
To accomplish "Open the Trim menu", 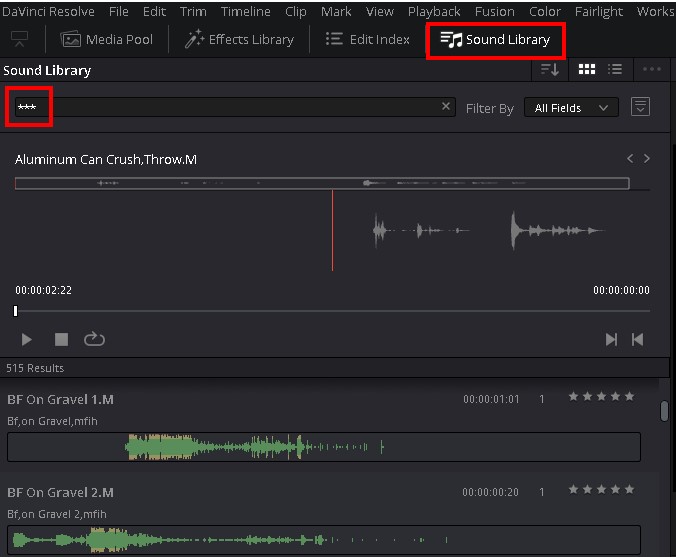I will click(193, 12).
